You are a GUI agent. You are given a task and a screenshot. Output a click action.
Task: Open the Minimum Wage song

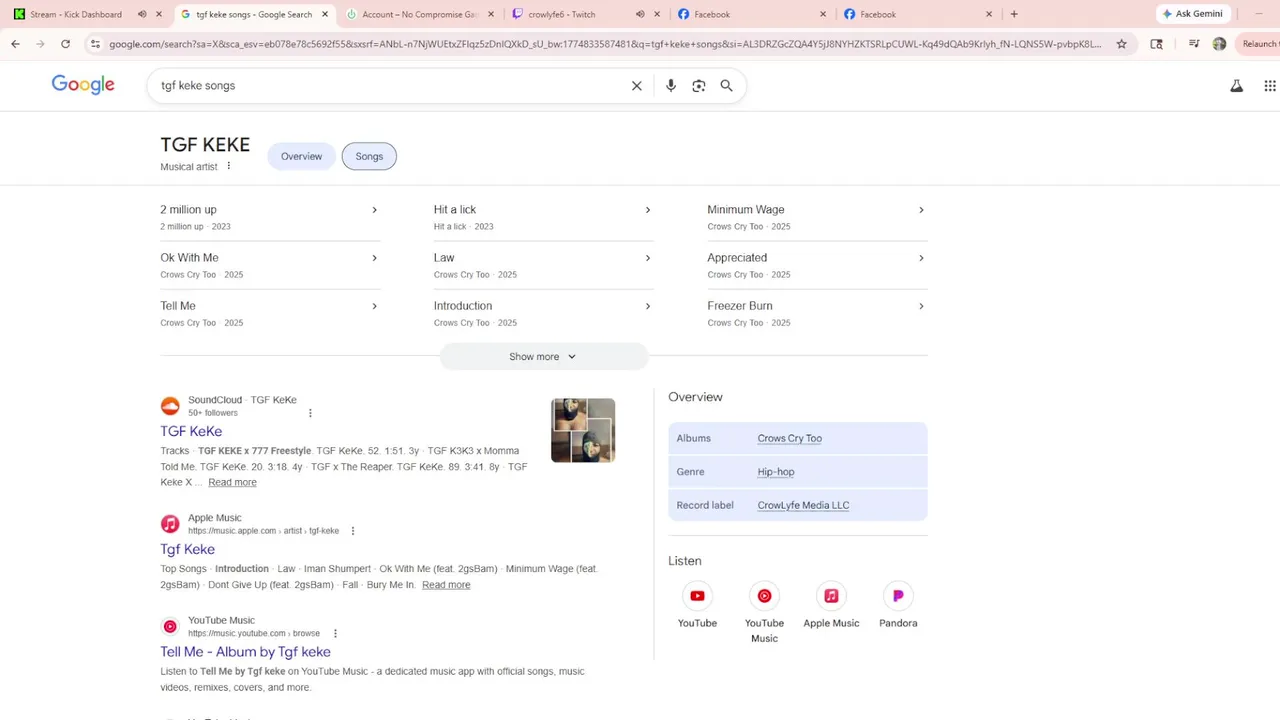(817, 217)
